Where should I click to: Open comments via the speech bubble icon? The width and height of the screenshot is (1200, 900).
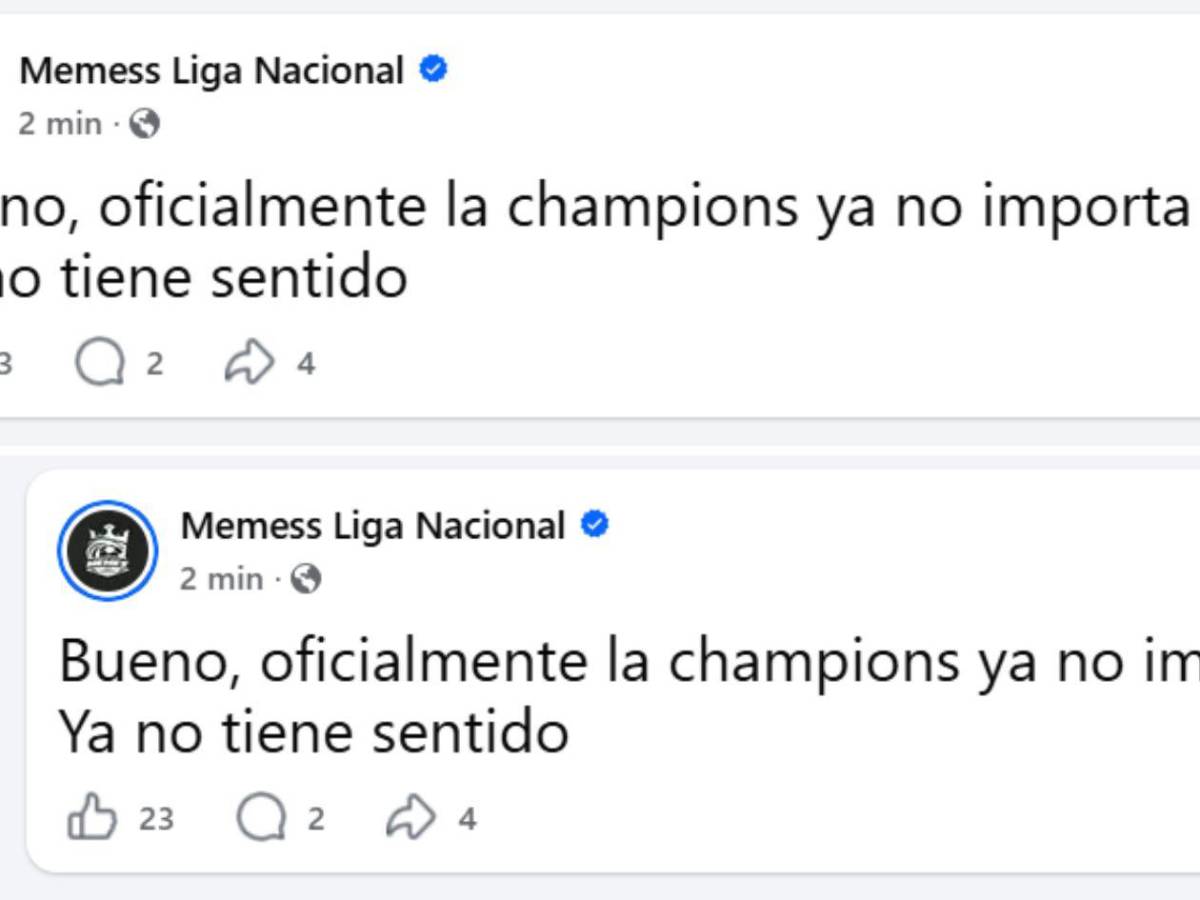(x=265, y=818)
